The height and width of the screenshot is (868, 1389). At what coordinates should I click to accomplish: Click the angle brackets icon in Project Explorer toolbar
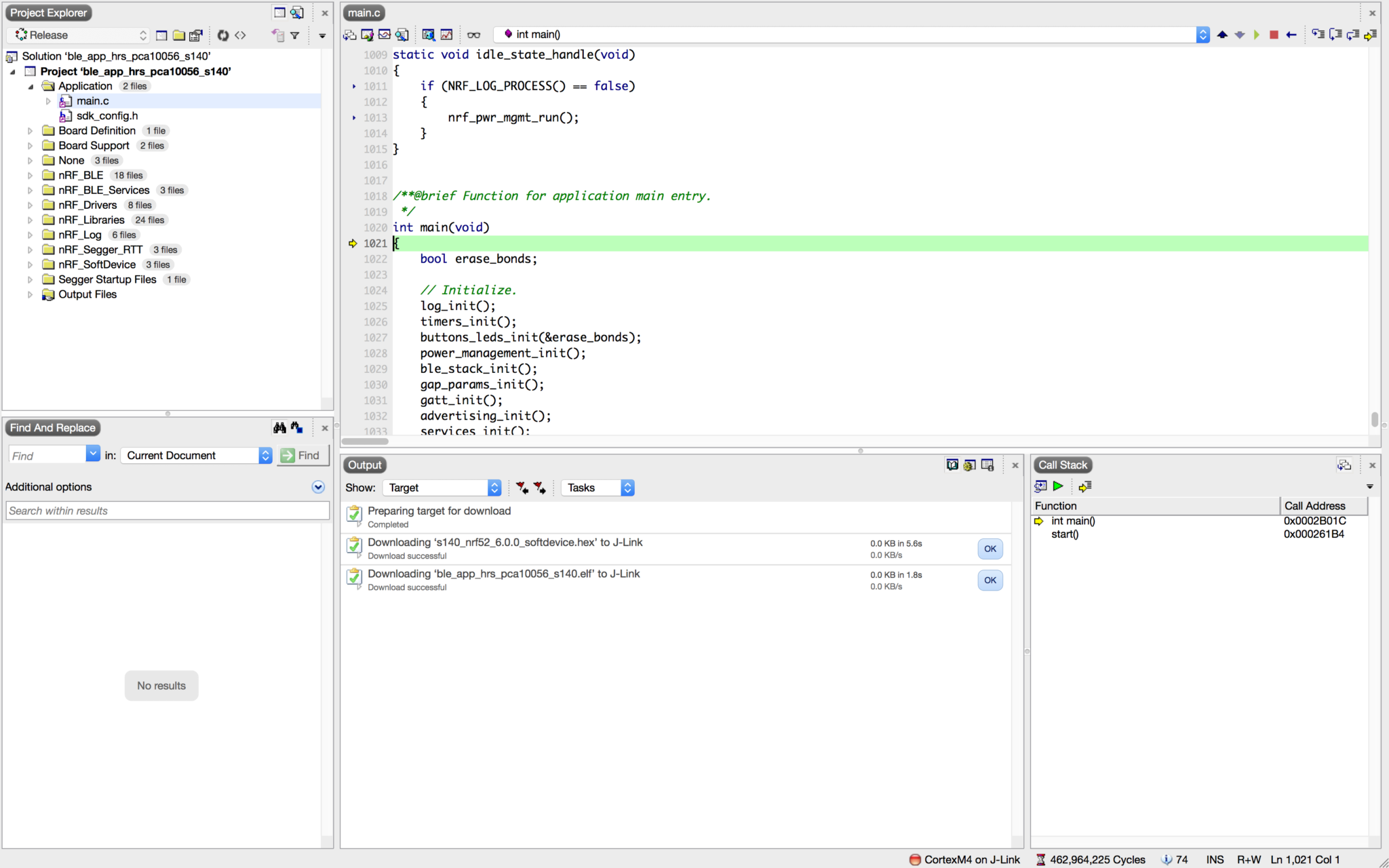point(240,35)
